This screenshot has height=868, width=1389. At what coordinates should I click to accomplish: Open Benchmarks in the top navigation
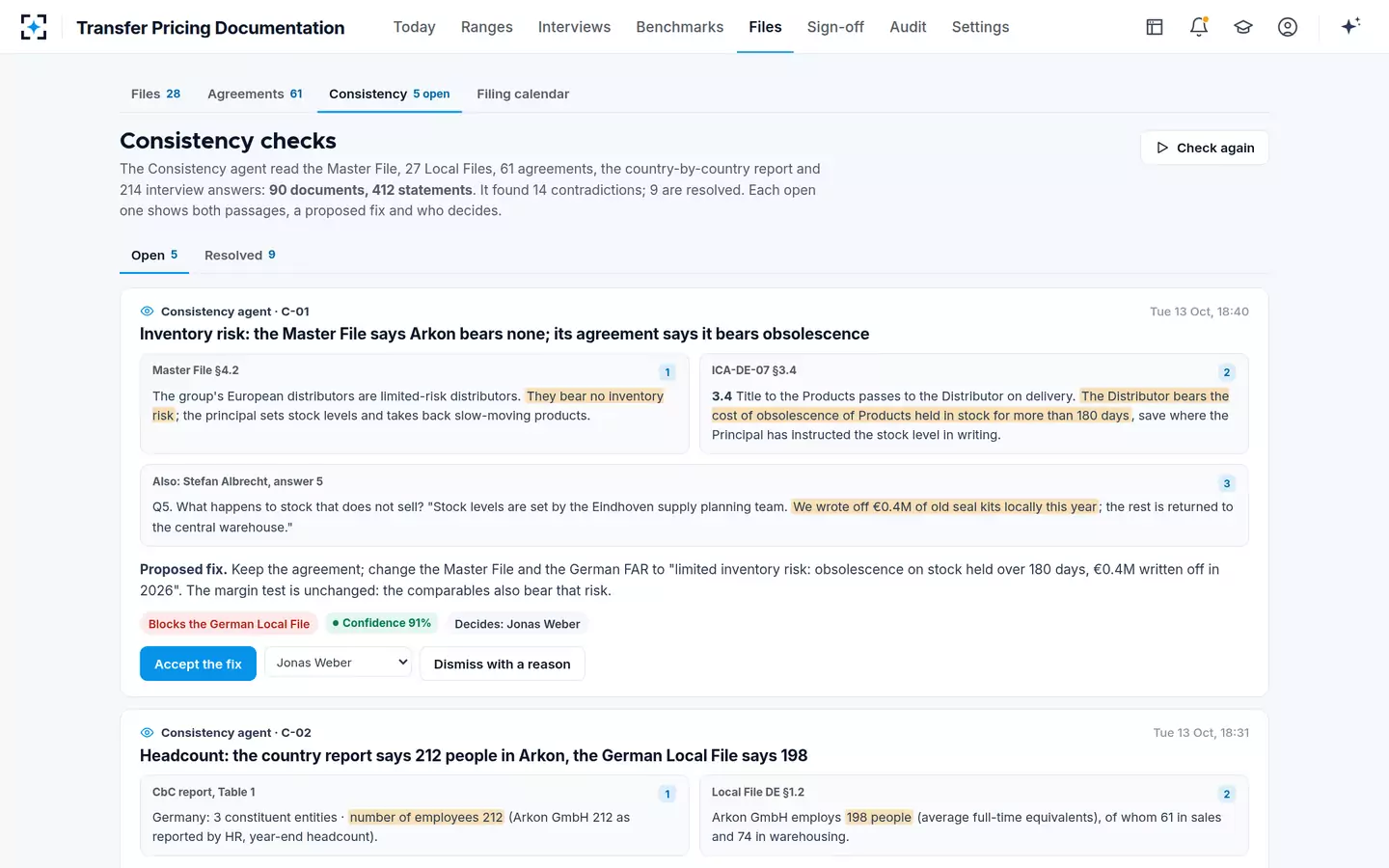[x=680, y=27]
